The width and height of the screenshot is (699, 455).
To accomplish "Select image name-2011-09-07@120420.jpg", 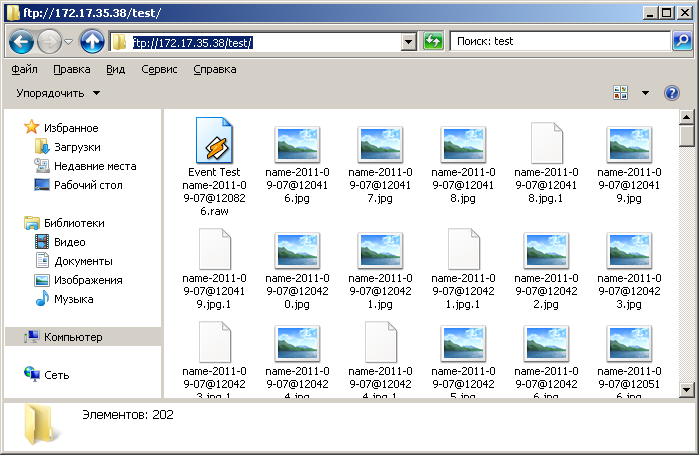I will tap(297, 271).
